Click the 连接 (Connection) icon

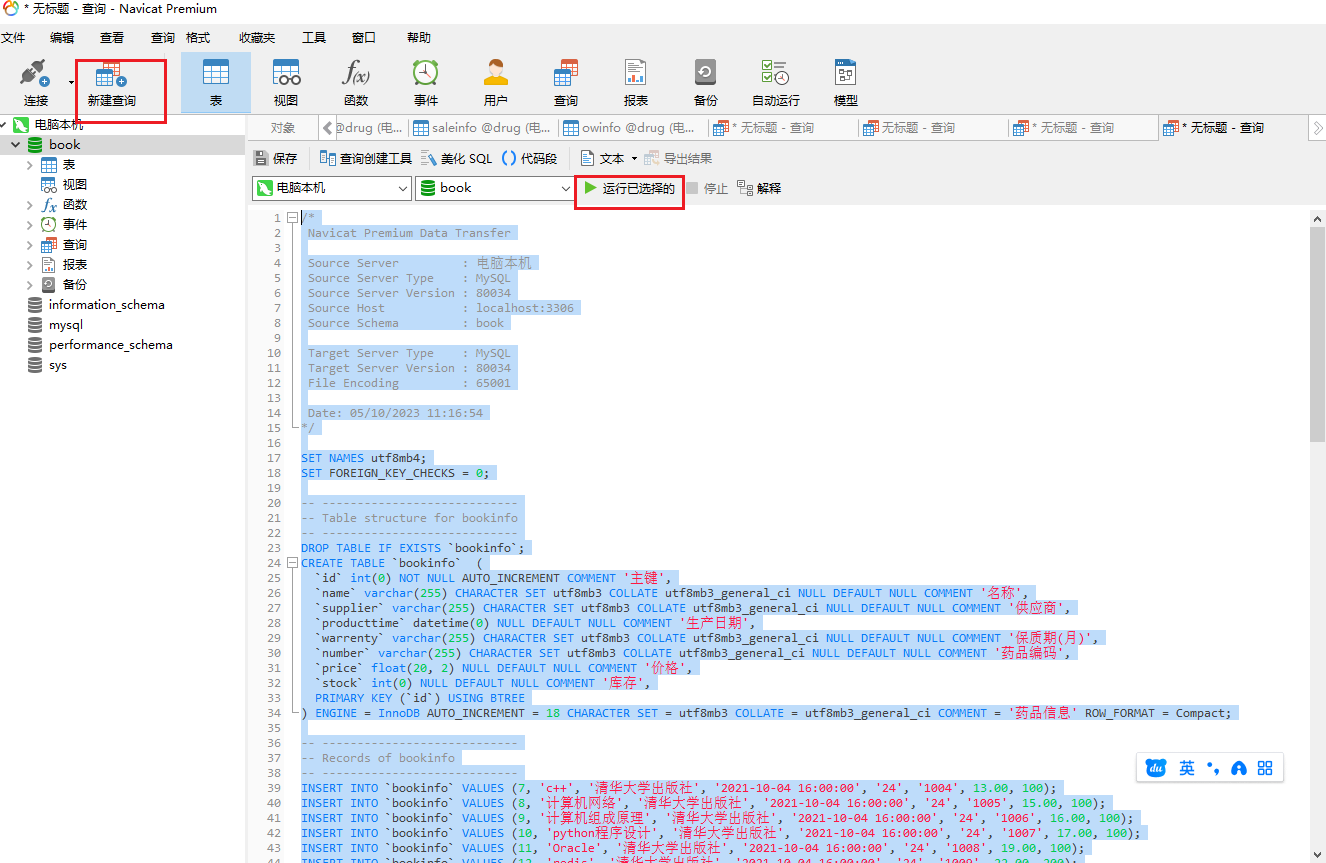[x=34, y=82]
